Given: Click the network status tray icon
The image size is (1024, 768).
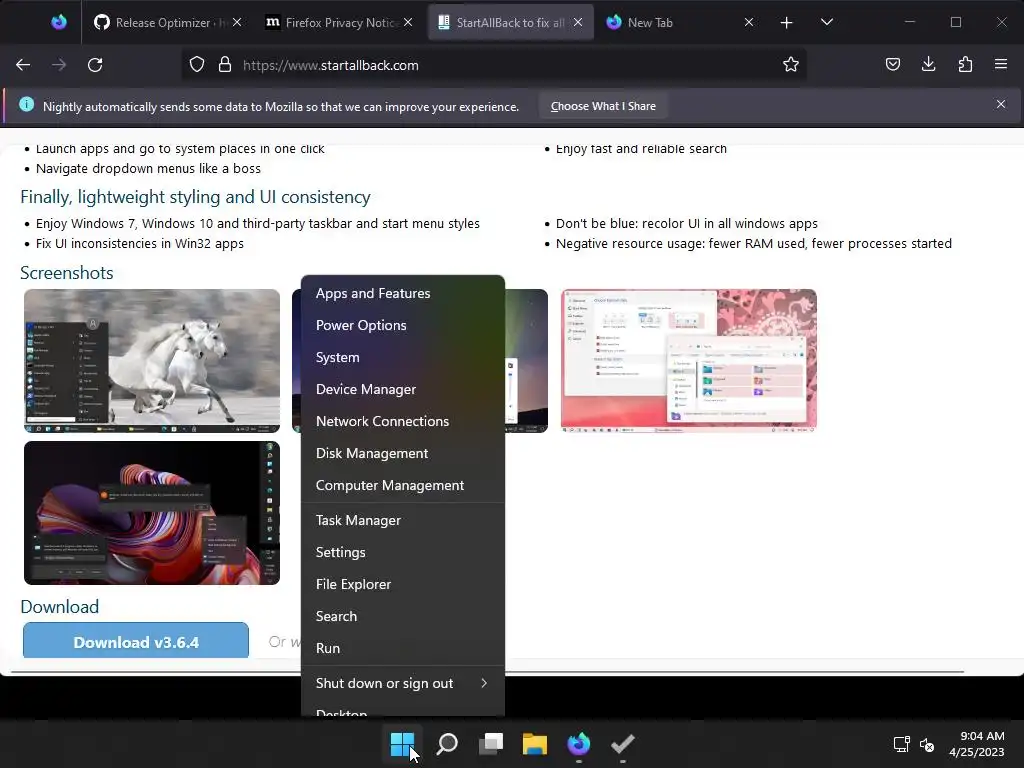Looking at the screenshot, I should 901,744.
